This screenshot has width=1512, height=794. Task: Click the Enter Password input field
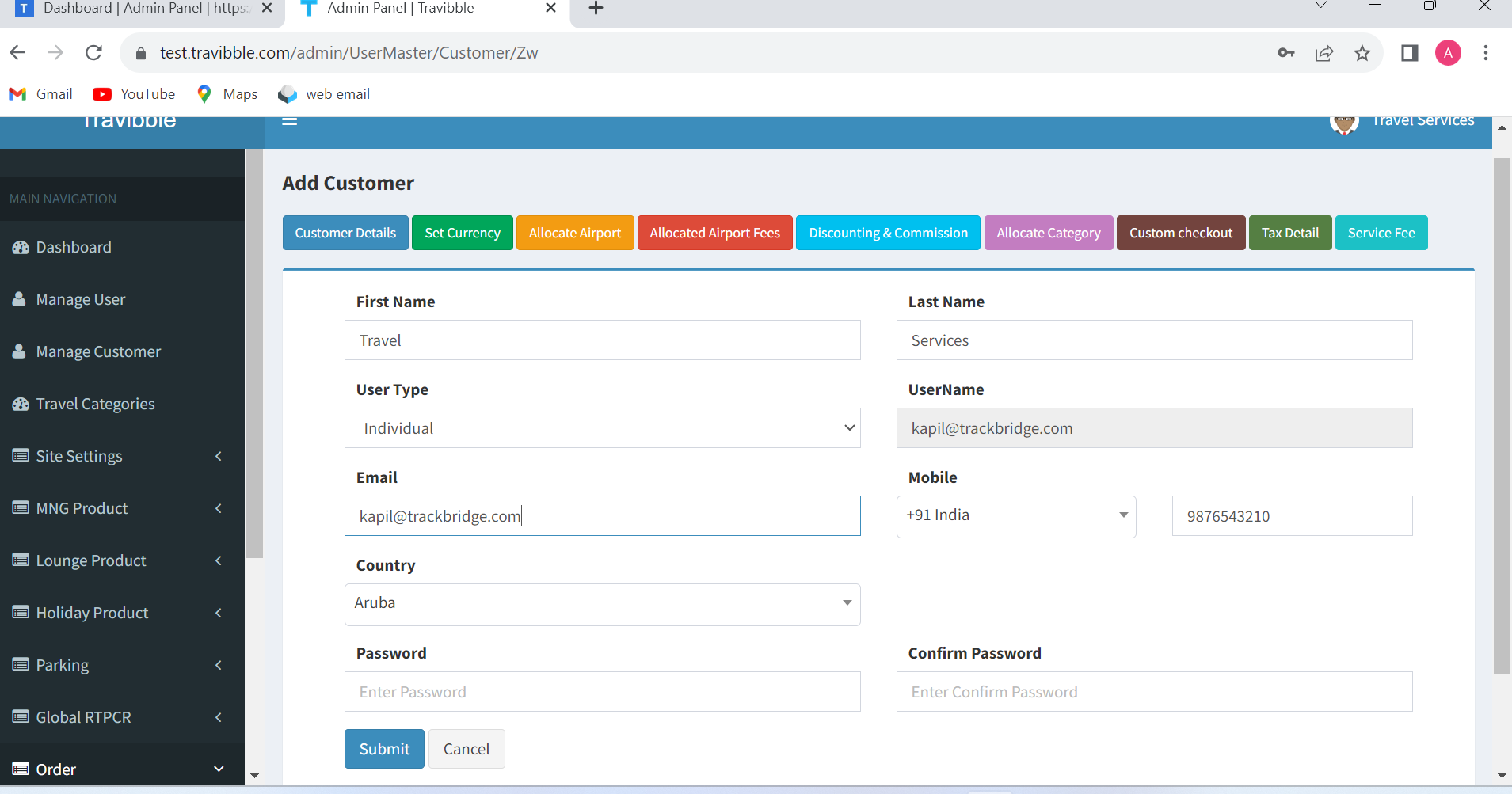tap(602, 692)
